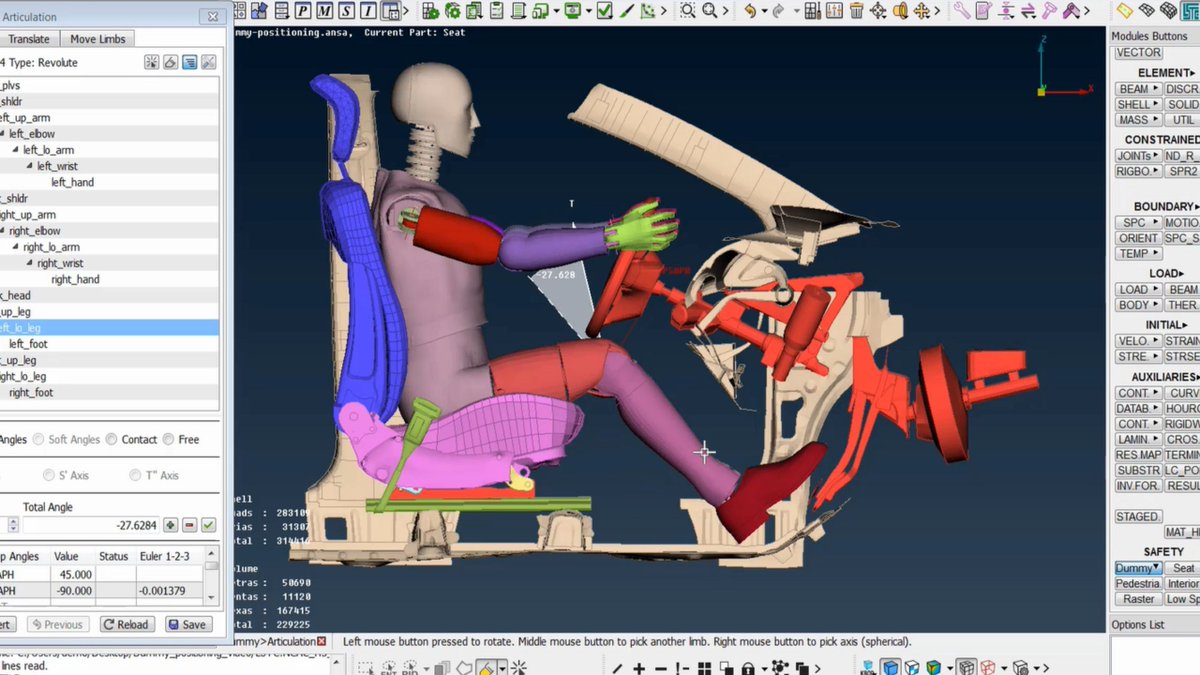Collapse the right_wrist tree node
Image resolution: width=1200 pixels, height=675 pixels.
click(x=30, y=263)
